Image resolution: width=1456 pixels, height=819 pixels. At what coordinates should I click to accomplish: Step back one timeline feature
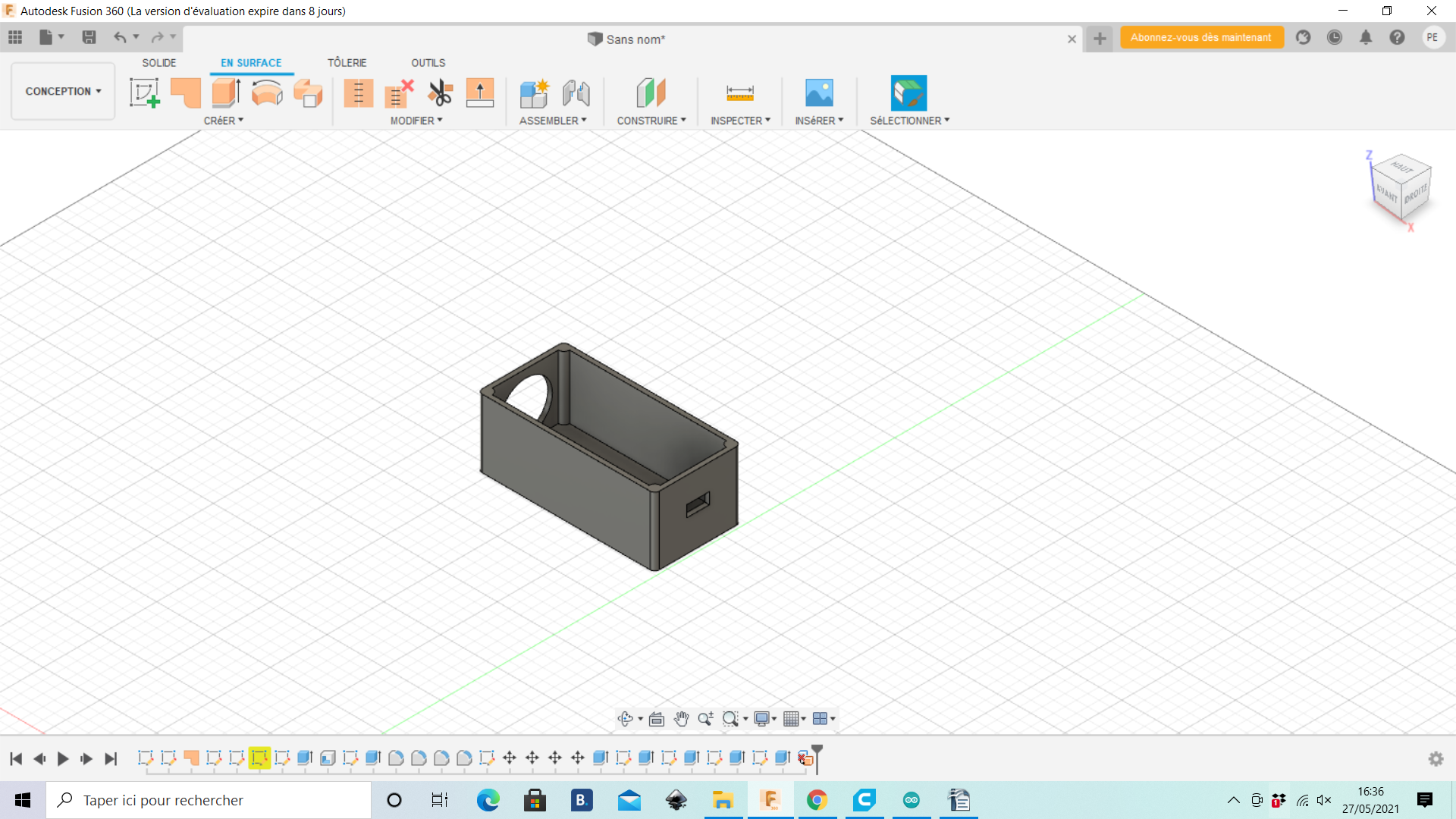pyautogui.click(x=39, y=758)
